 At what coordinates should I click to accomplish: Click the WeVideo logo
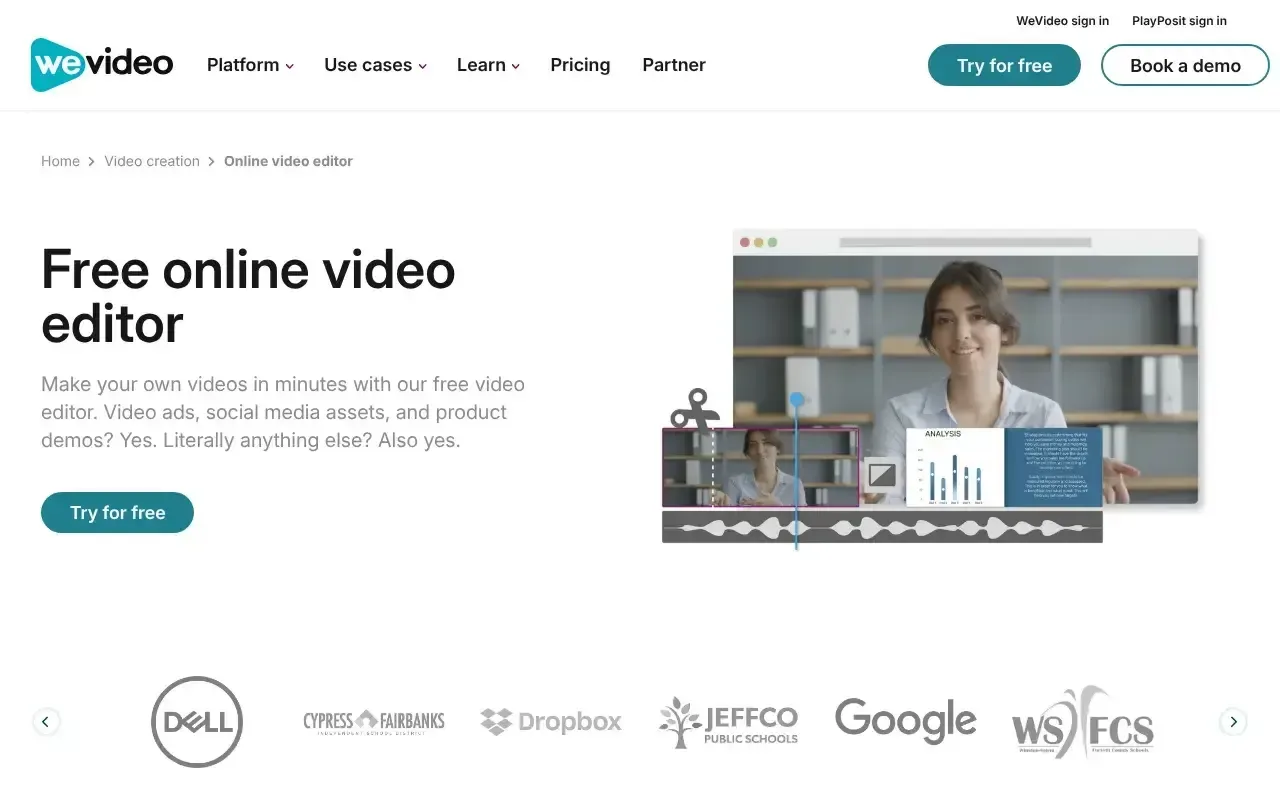click(x=100, y=63)
